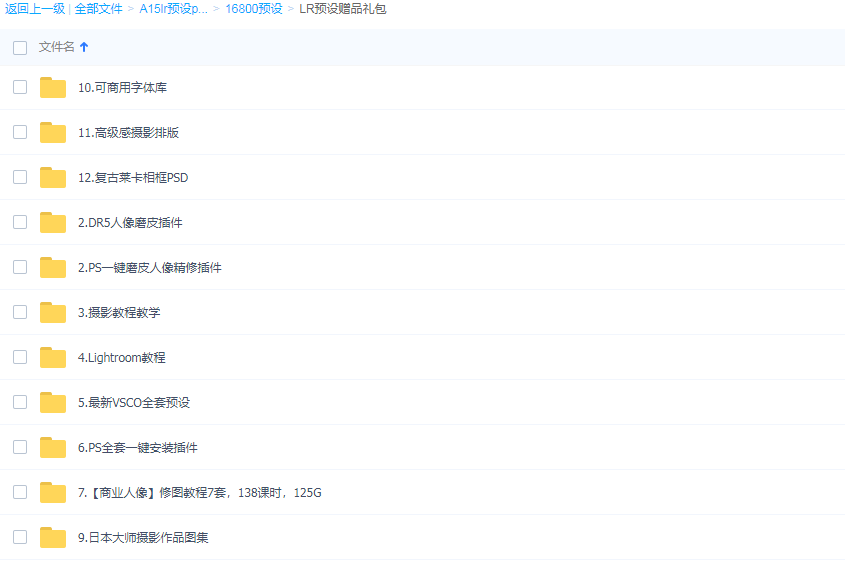
Task: Click folder icon for 6.PS全套一键安装插件
Action: pyautogui.click(x=53, y=447)
